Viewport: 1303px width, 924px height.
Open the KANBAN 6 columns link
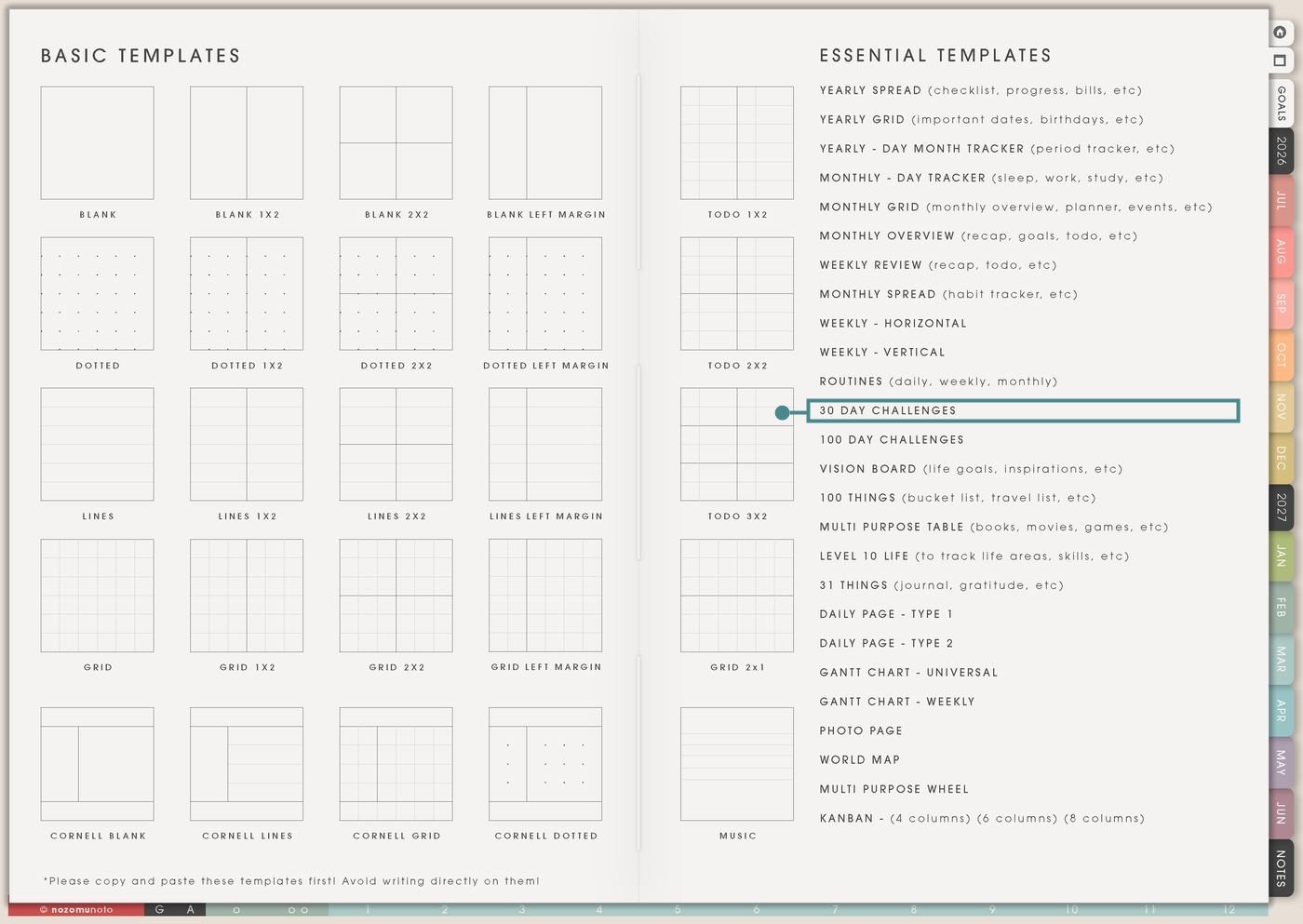click(x=1017, y=819)
